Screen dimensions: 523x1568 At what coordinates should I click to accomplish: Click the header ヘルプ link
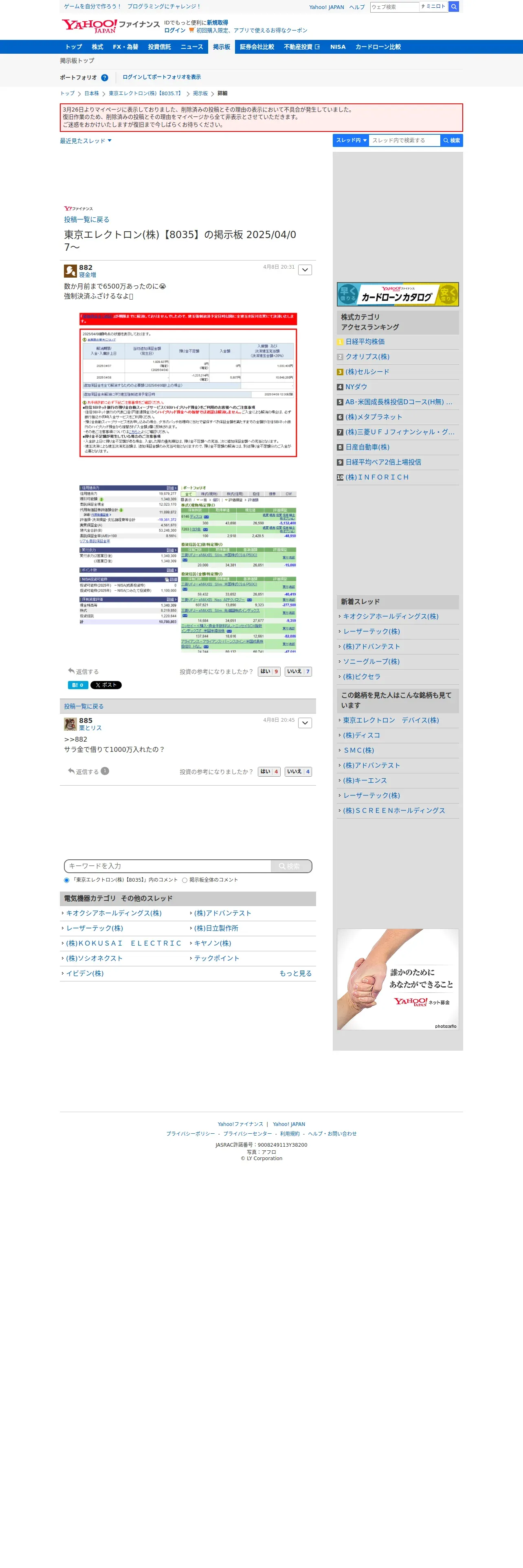(x=357, y=7)
